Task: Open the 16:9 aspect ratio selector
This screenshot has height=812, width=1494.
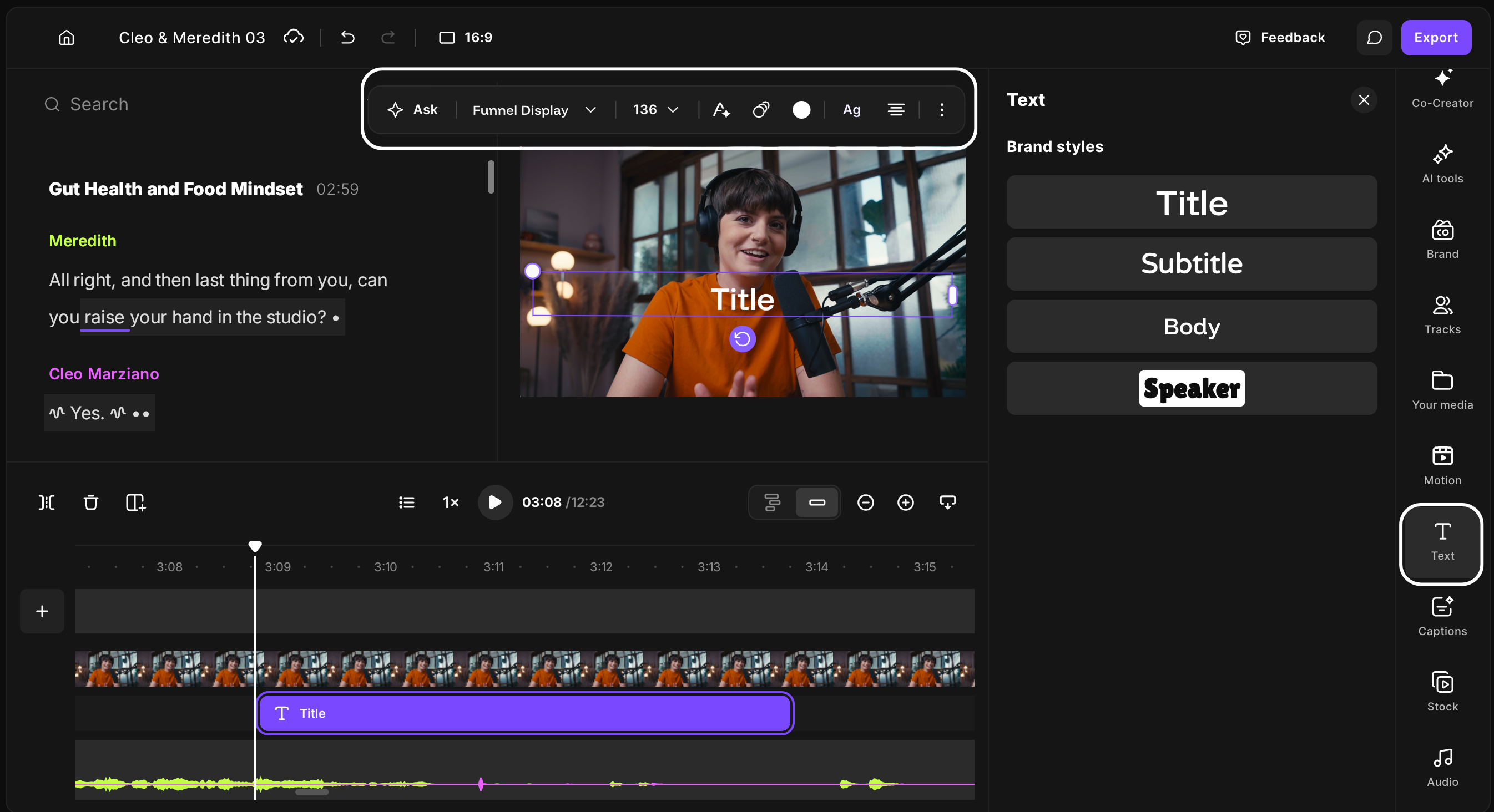Action: pos(465,38)
